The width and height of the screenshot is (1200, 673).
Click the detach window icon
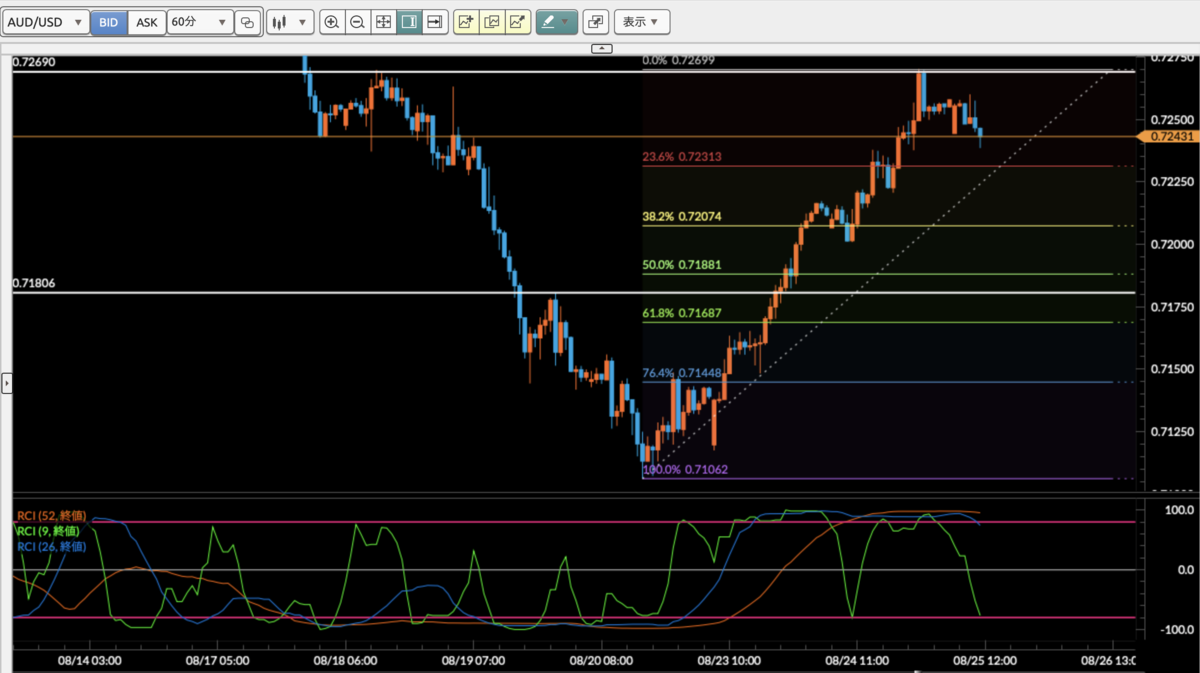(595, 22)
